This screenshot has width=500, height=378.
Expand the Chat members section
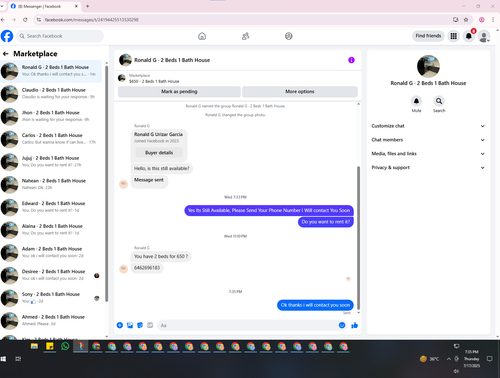428,140
